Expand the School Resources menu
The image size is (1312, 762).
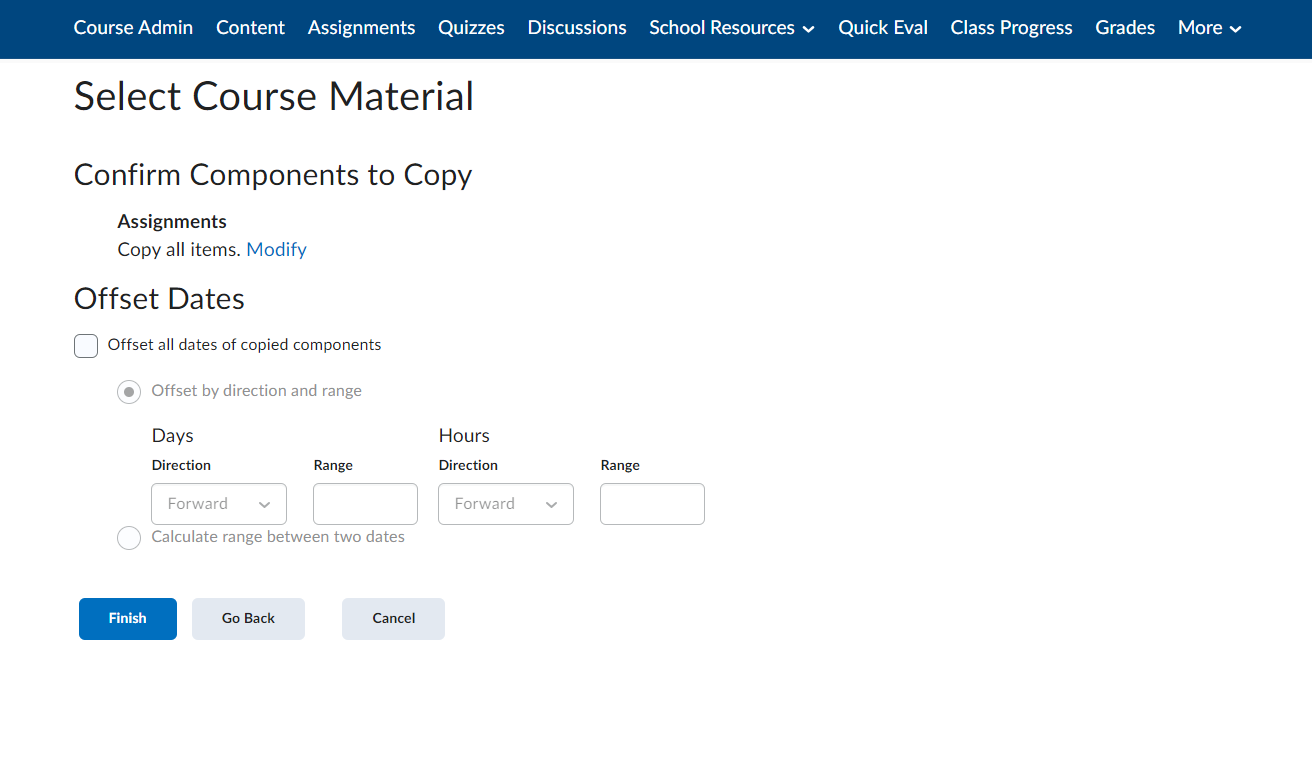click(x=731, y=28)
